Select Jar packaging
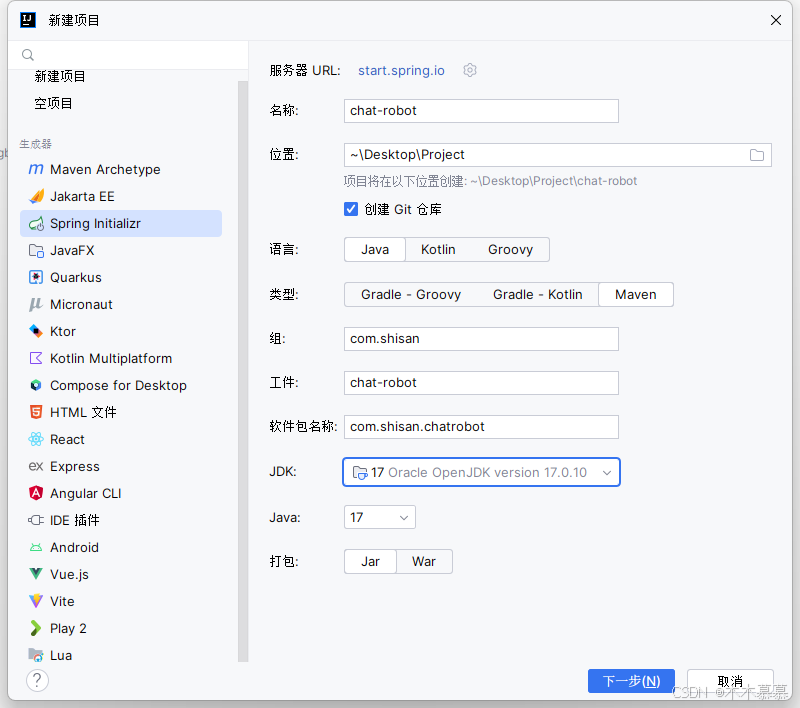 [370, 562]
